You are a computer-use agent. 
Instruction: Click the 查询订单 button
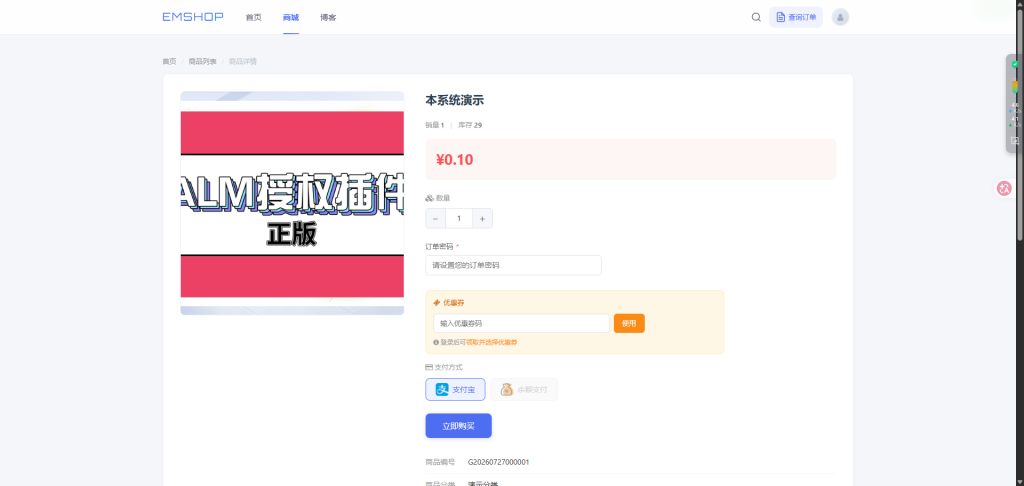pos(795,17)
